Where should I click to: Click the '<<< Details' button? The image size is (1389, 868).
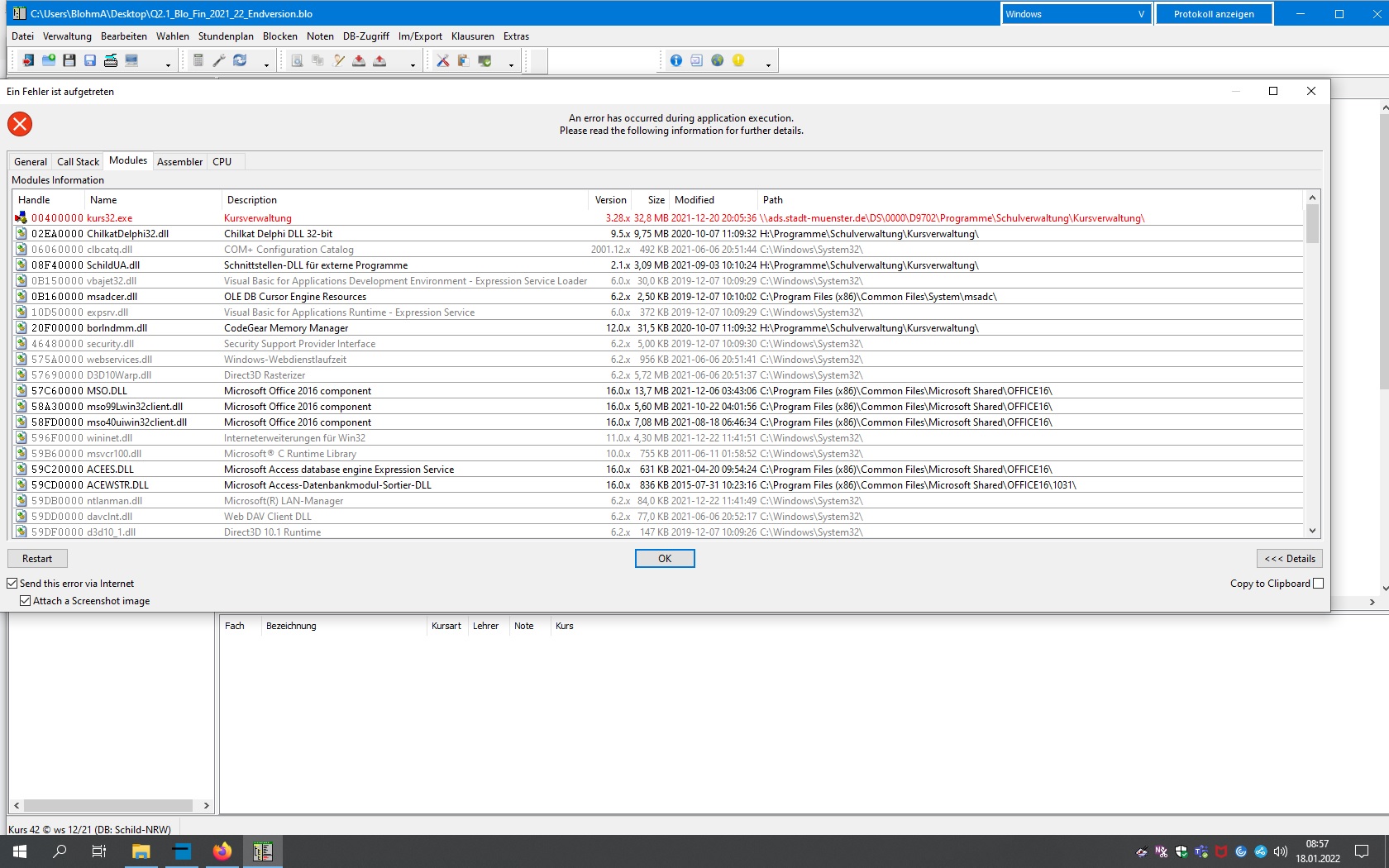pyautogui.click(x=1289, y=559)
